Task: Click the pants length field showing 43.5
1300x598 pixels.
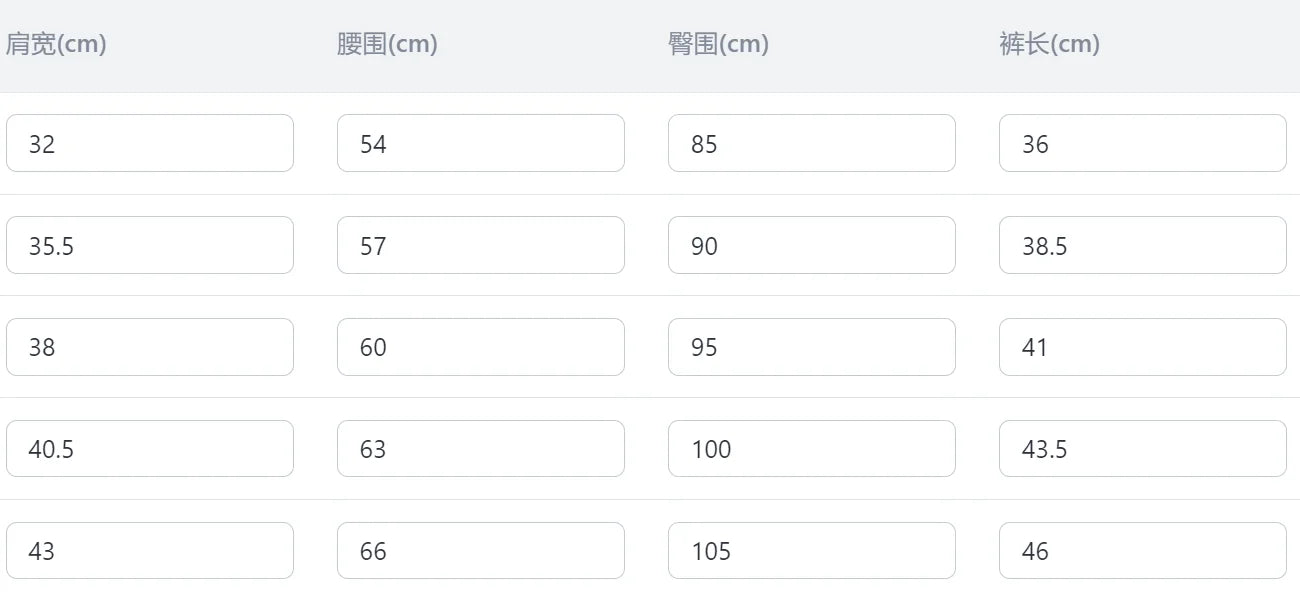Action: pyautogui.click(x=1143, y=449)
